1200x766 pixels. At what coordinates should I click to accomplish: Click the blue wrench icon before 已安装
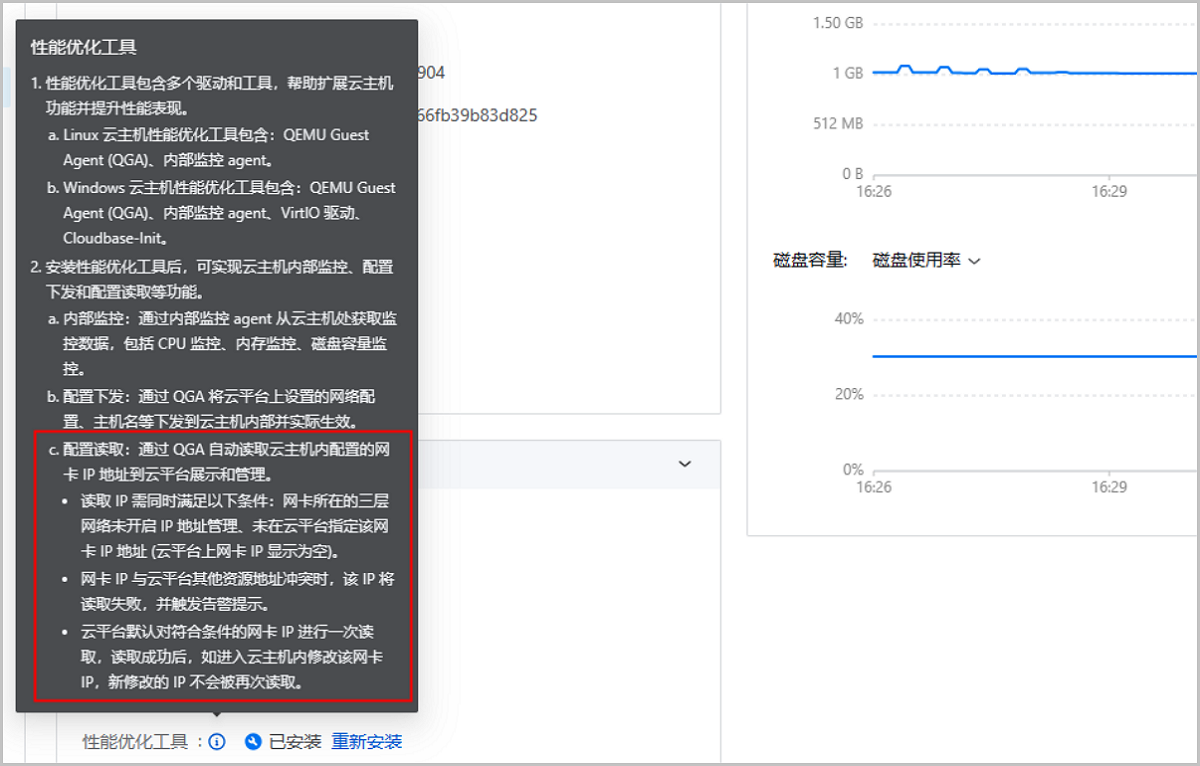point(253,741)
